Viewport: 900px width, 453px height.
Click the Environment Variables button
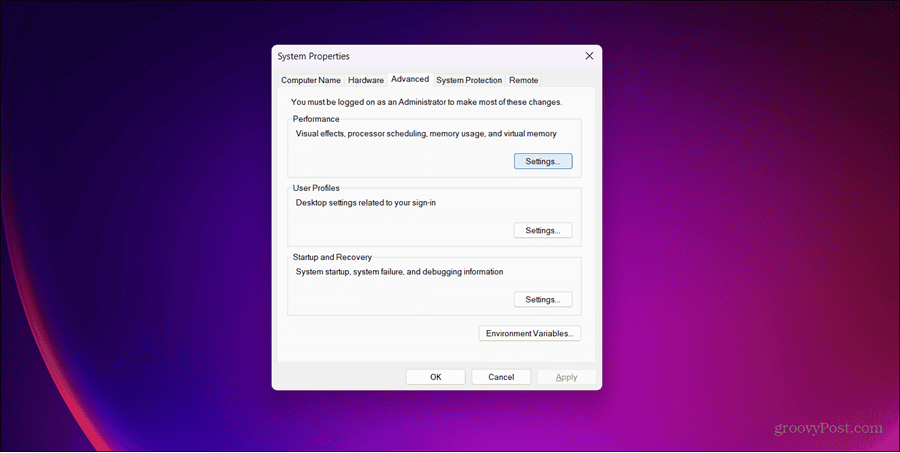(530, 334)
